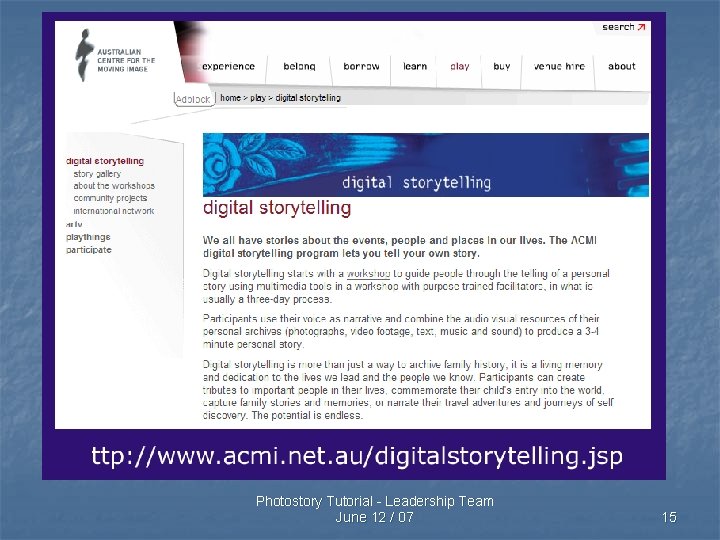This screenshot has width=720, height=540.
Task: Click the Australian Centre for the Moving Image text
Action: click(126, 60)
